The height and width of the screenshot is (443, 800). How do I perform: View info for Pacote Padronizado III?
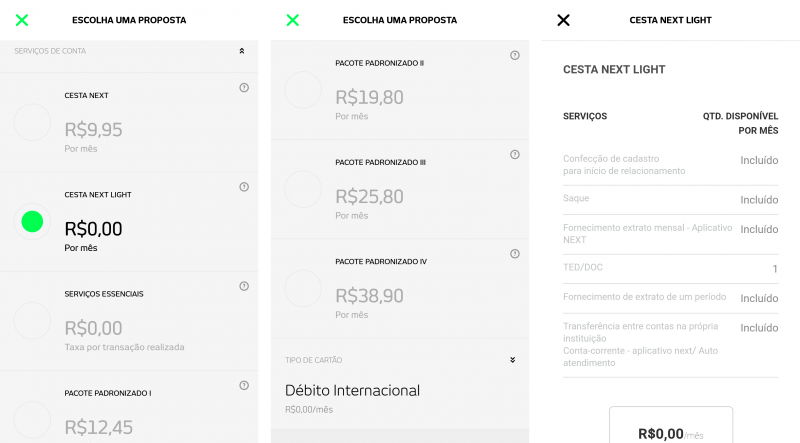point(515,154)
